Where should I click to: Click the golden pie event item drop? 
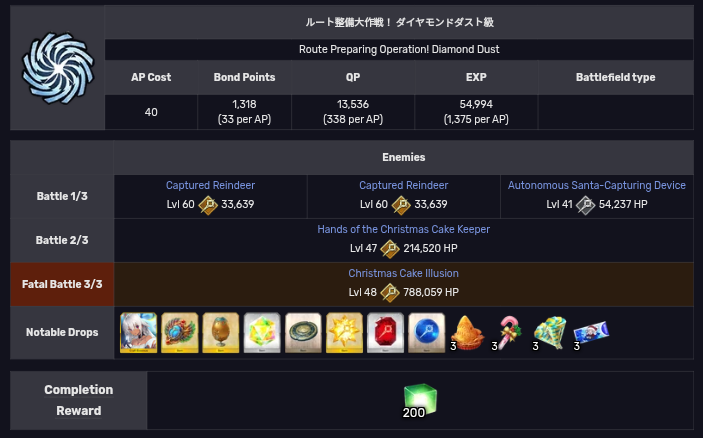(x=467, y=333)
